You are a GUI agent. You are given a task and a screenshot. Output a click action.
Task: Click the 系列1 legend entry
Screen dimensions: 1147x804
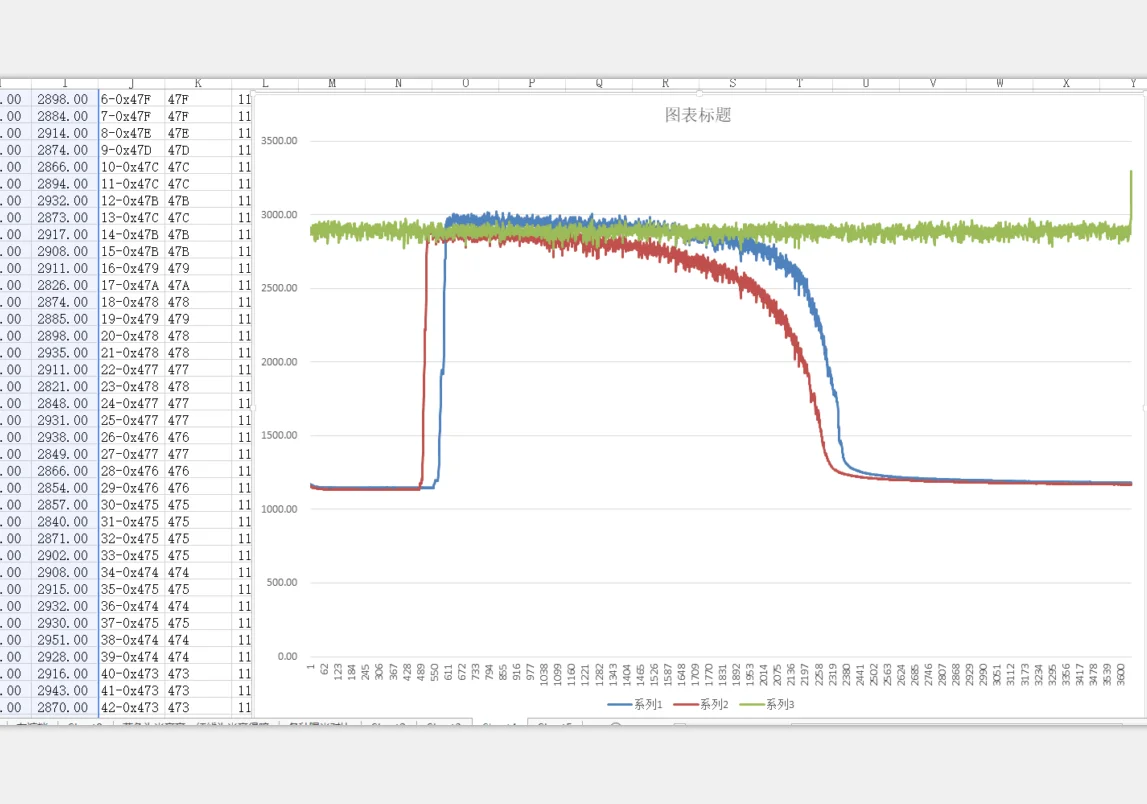coord(635,705)
